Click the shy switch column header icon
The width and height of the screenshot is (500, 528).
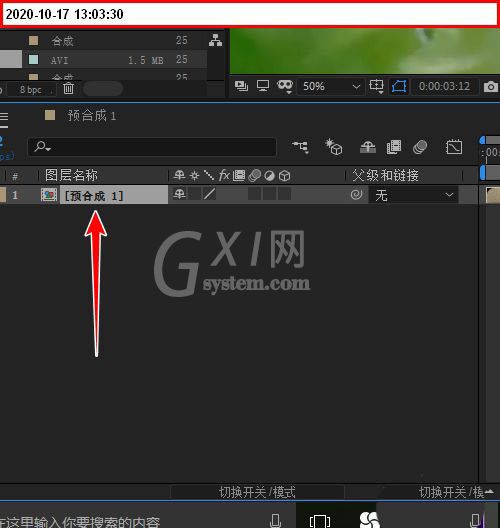[179, 175]
